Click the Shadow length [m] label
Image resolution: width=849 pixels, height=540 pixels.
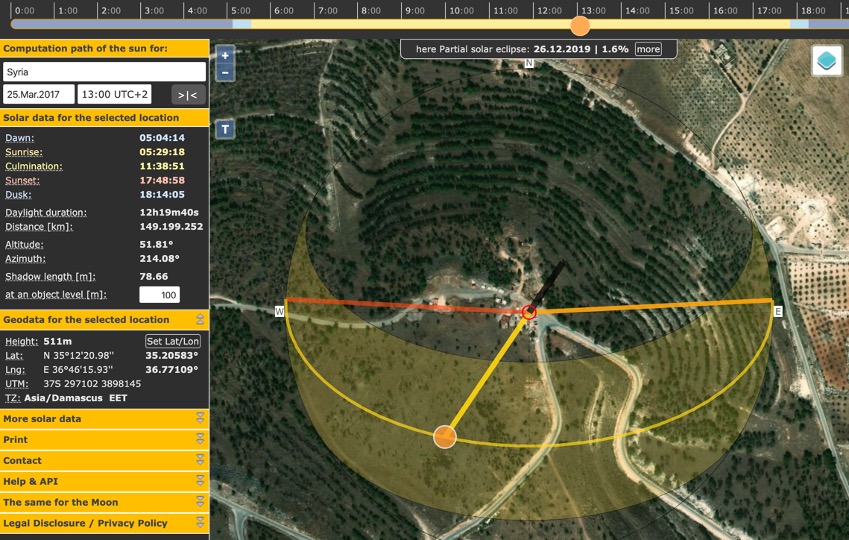[50, 277]
